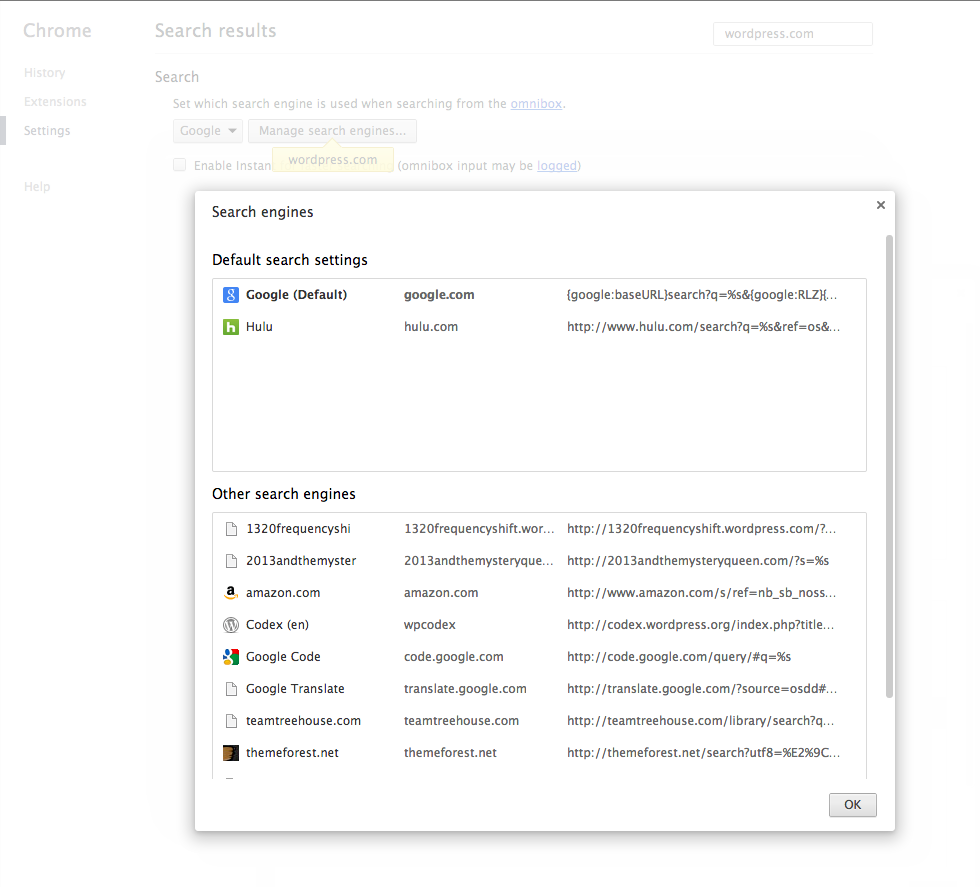The width and height of the screenshot is (980, 887).
Task: Click the settings search field containing wordpress.com
Action: (x=792, y=34)
